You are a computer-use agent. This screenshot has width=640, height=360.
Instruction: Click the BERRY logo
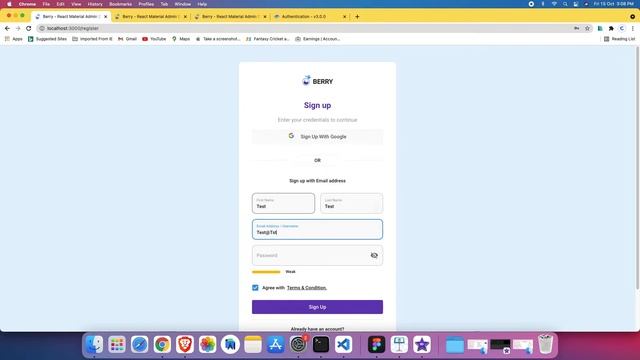coord(317,81)
